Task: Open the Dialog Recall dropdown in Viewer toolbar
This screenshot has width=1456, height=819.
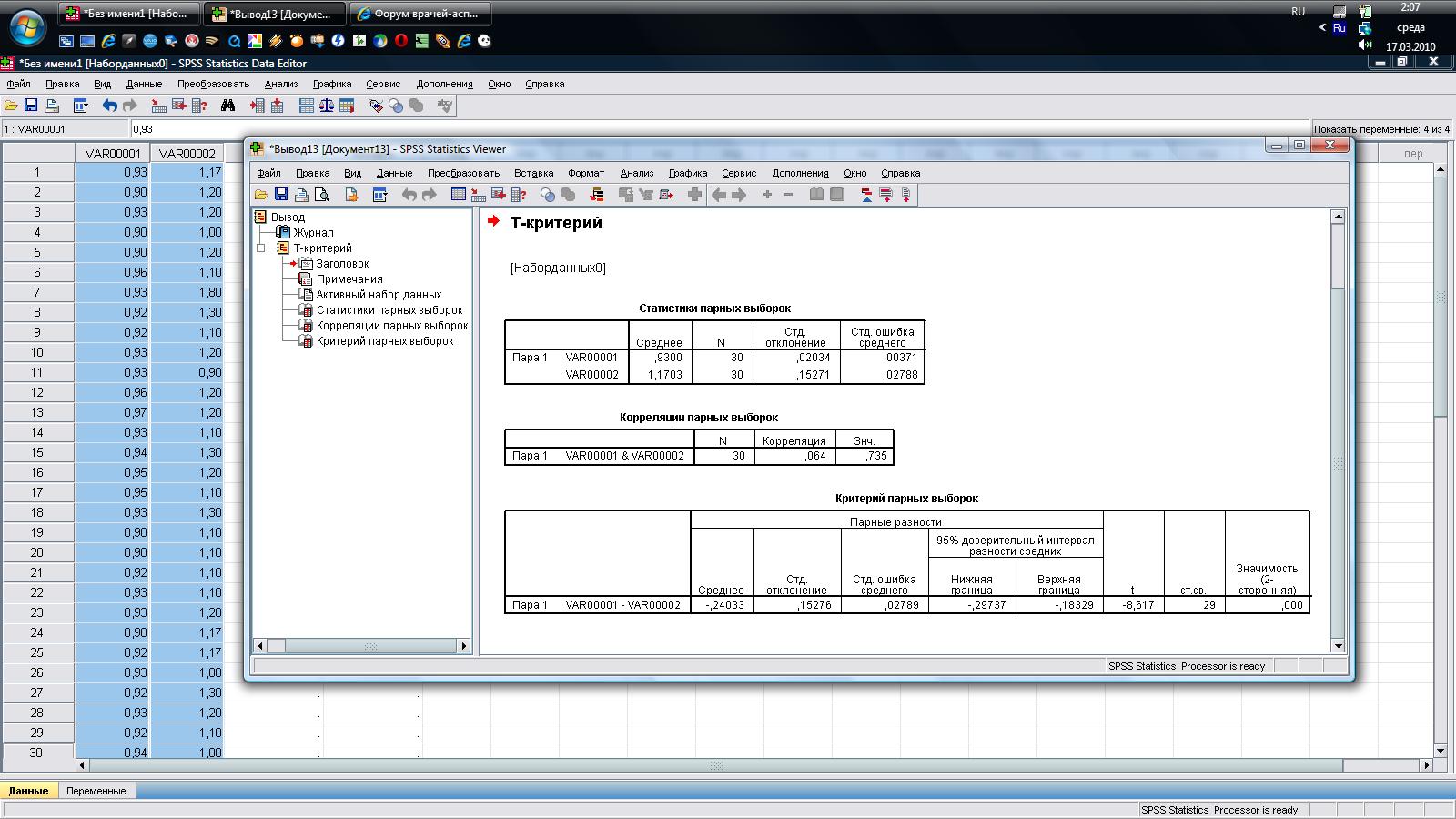Action: coord(379,195)
